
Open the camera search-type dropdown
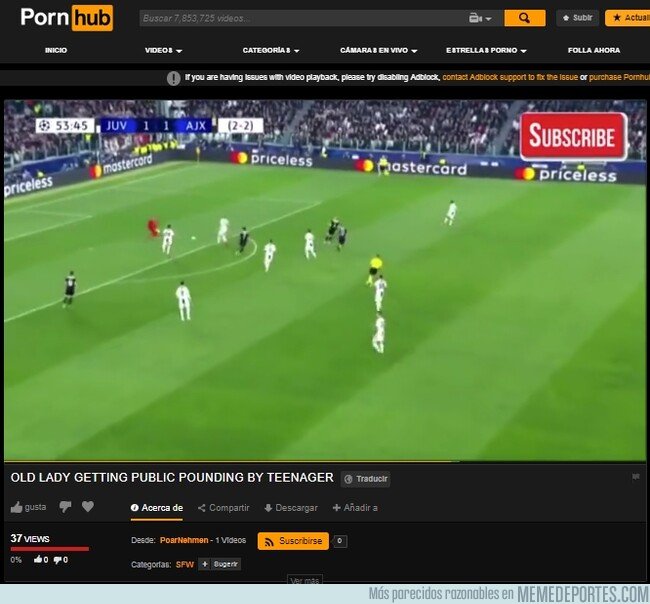480,18
